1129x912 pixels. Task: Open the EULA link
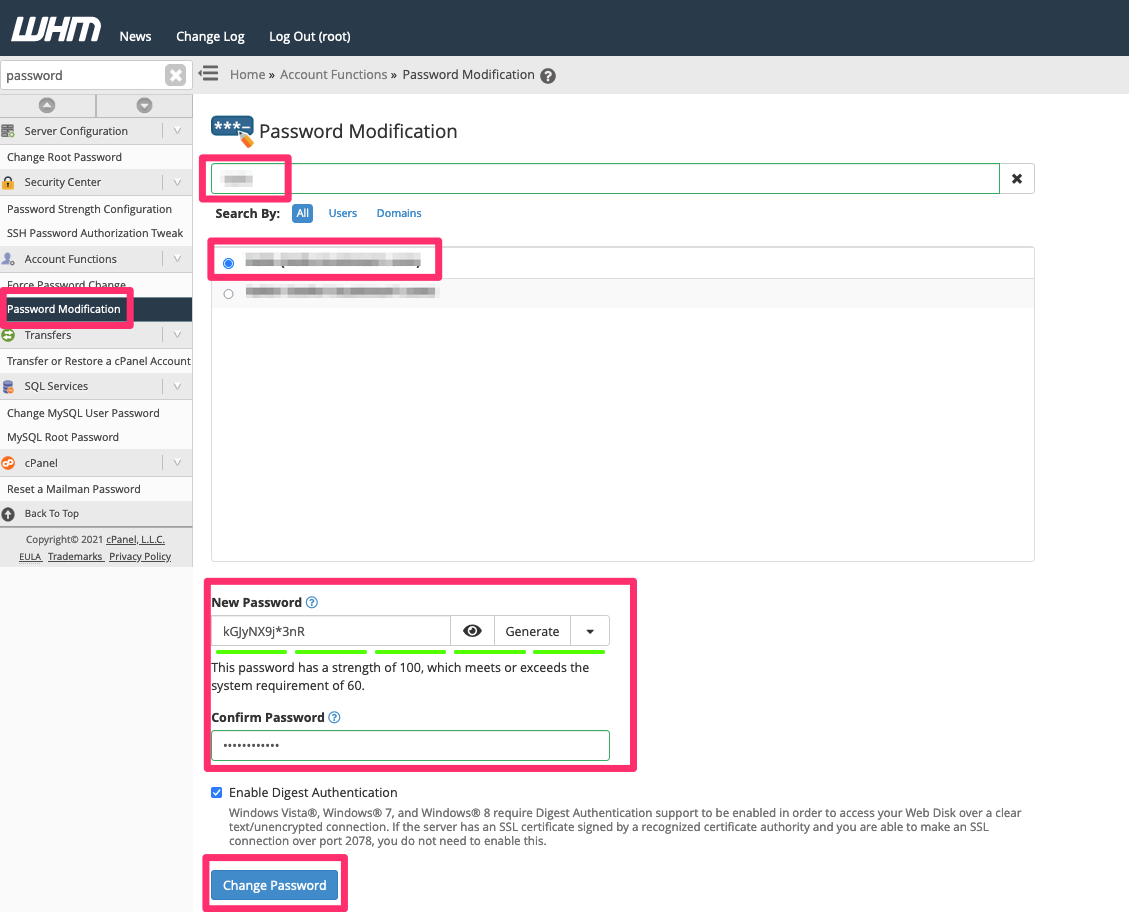[x=30, y=556]
